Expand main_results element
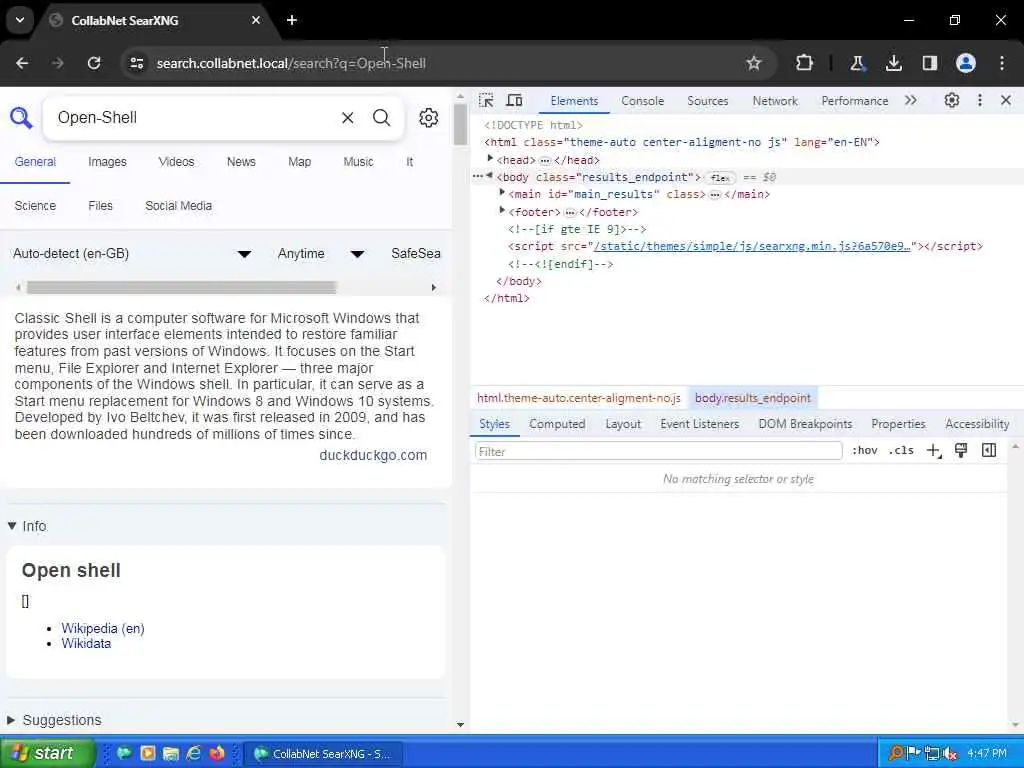 click(x=502, y=193)
